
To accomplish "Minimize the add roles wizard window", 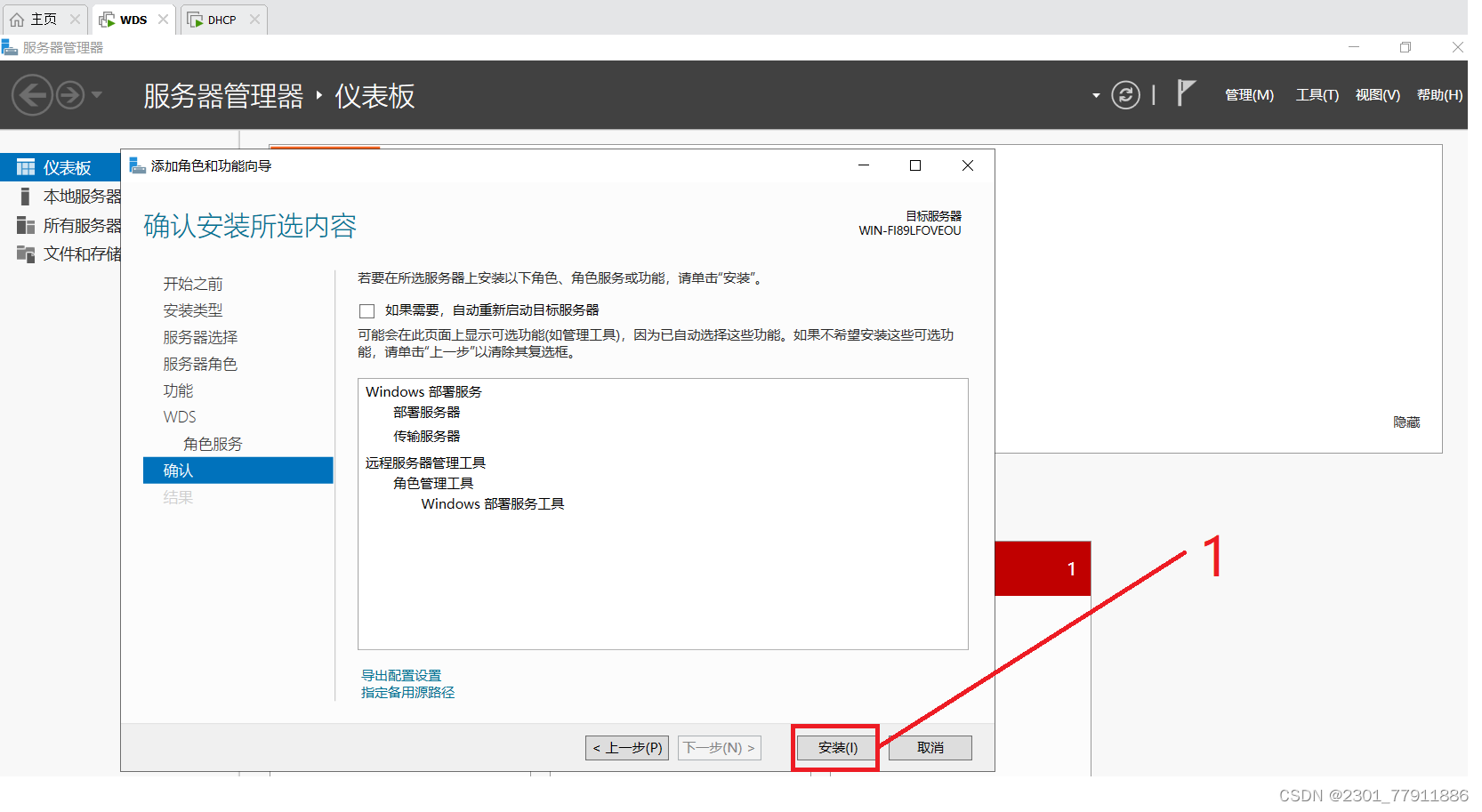I will 863,165.
